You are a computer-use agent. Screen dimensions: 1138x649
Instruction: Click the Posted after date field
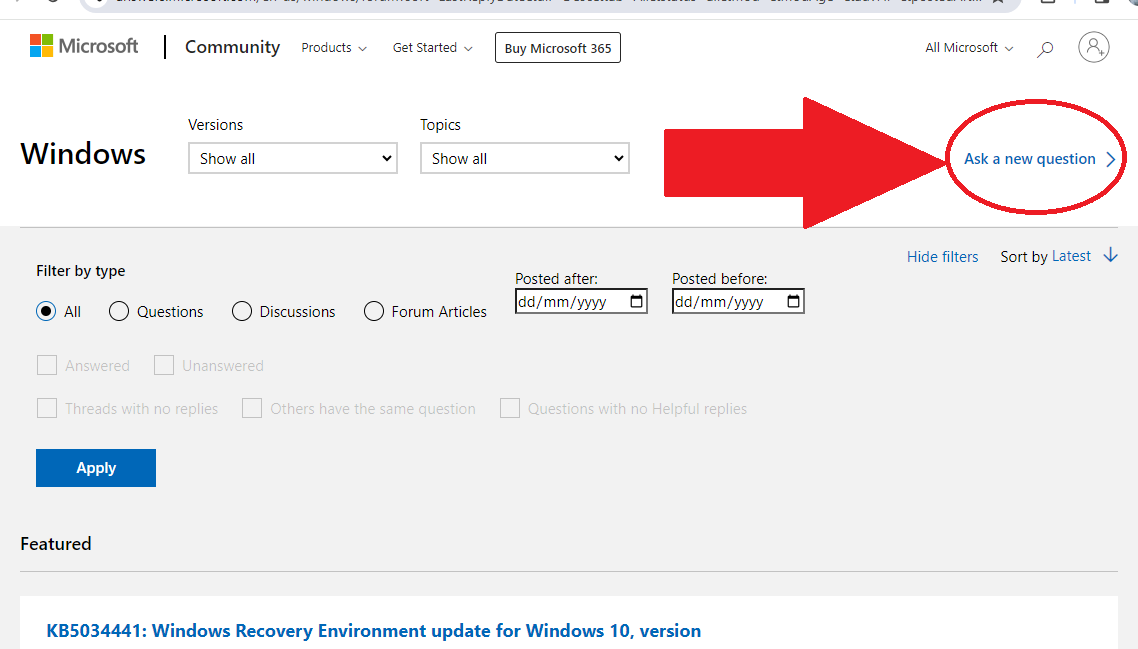(581, 301)
